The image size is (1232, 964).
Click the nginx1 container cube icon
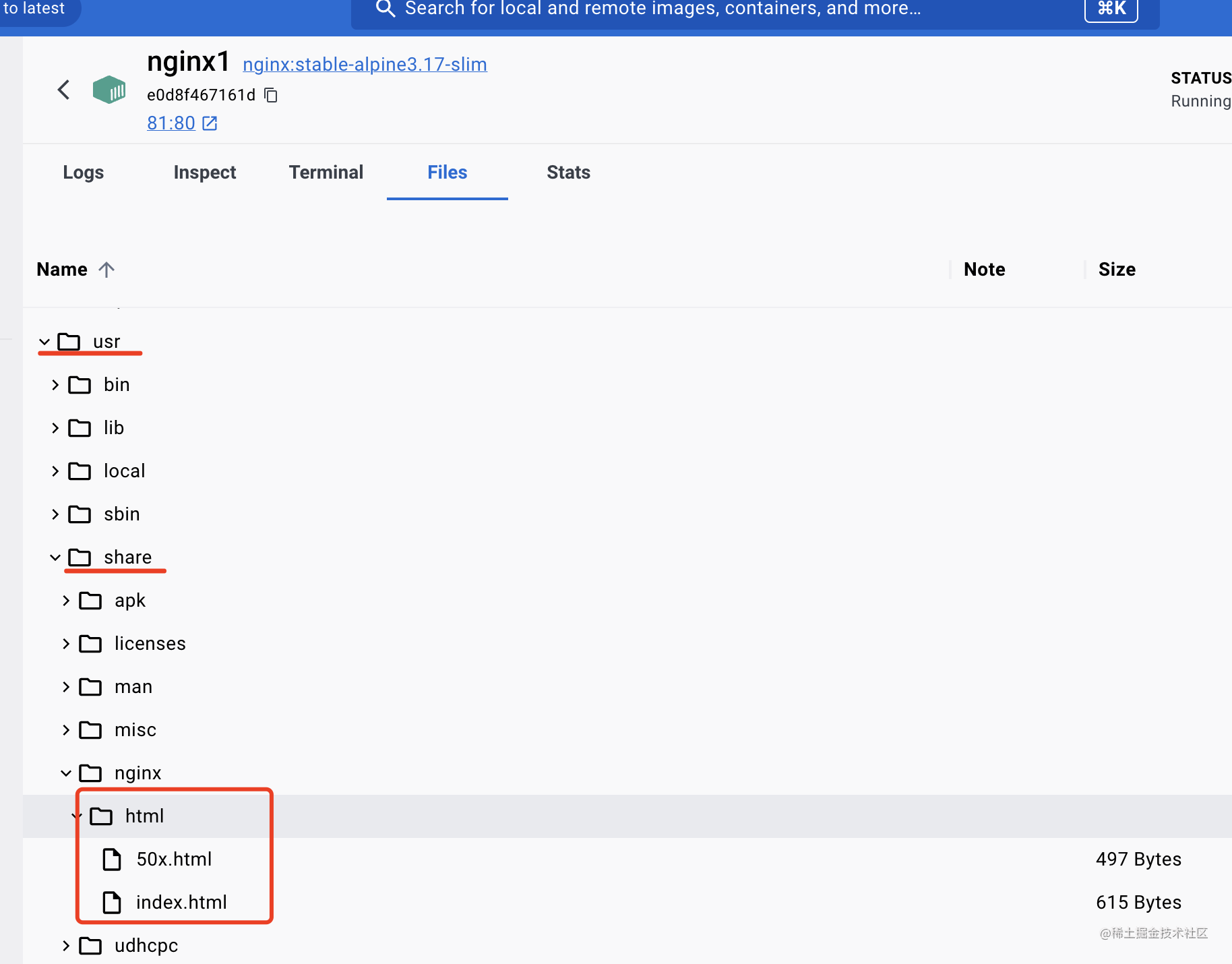(109, 89)
